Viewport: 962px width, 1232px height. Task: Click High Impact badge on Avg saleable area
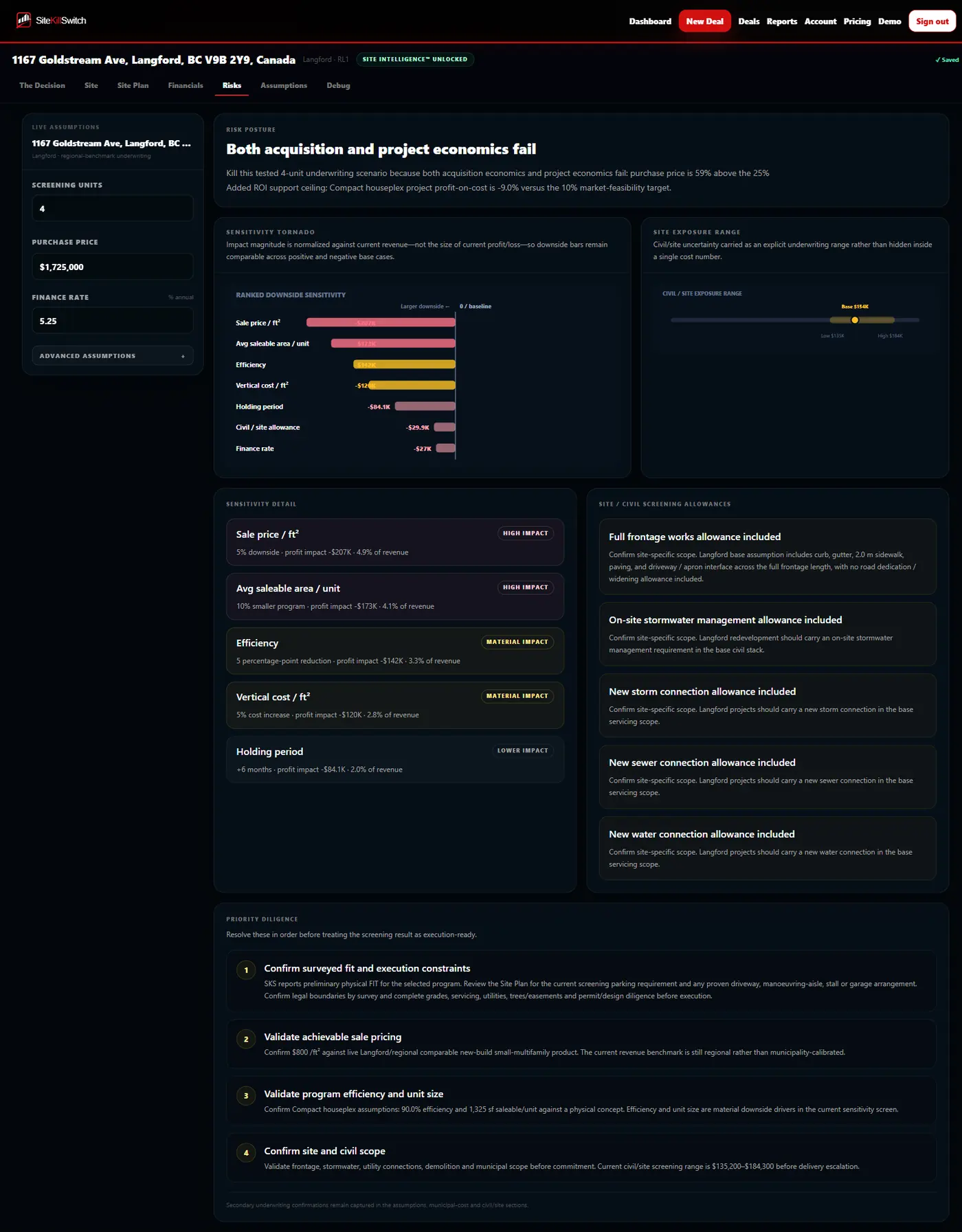pos(526,587)
